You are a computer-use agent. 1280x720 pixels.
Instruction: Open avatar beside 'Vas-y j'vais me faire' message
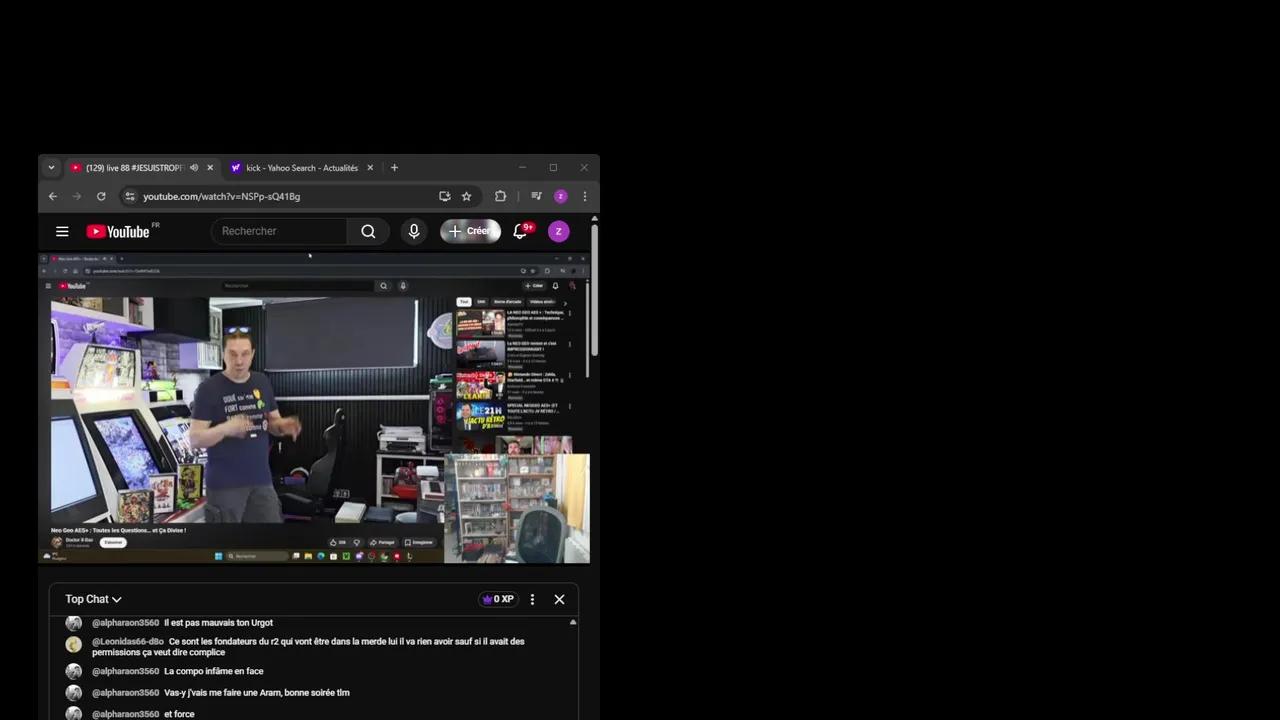coord(74,693)
